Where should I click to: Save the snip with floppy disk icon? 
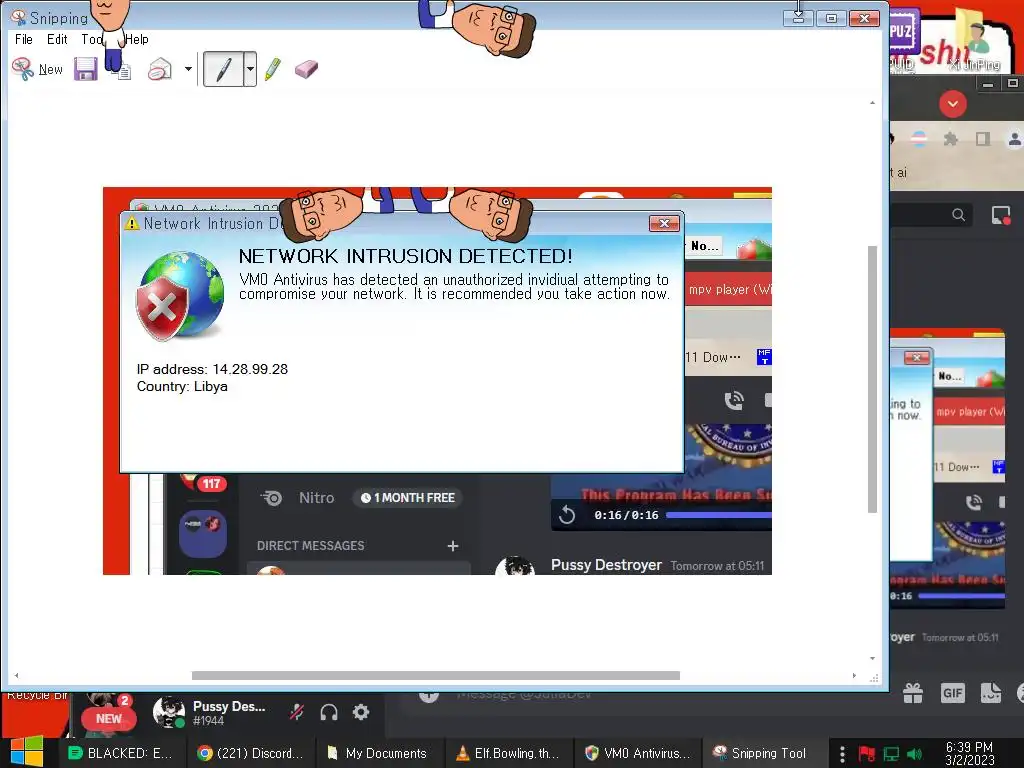click(x=86, y=69)
